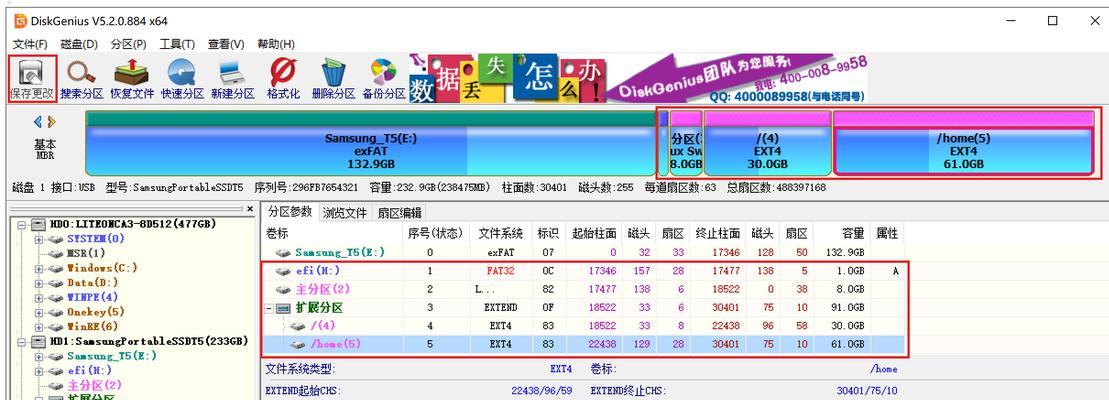Click the DiskGenius advertisement banner
The height and width of the screenshot is (400, 1109).
point(639,78)
